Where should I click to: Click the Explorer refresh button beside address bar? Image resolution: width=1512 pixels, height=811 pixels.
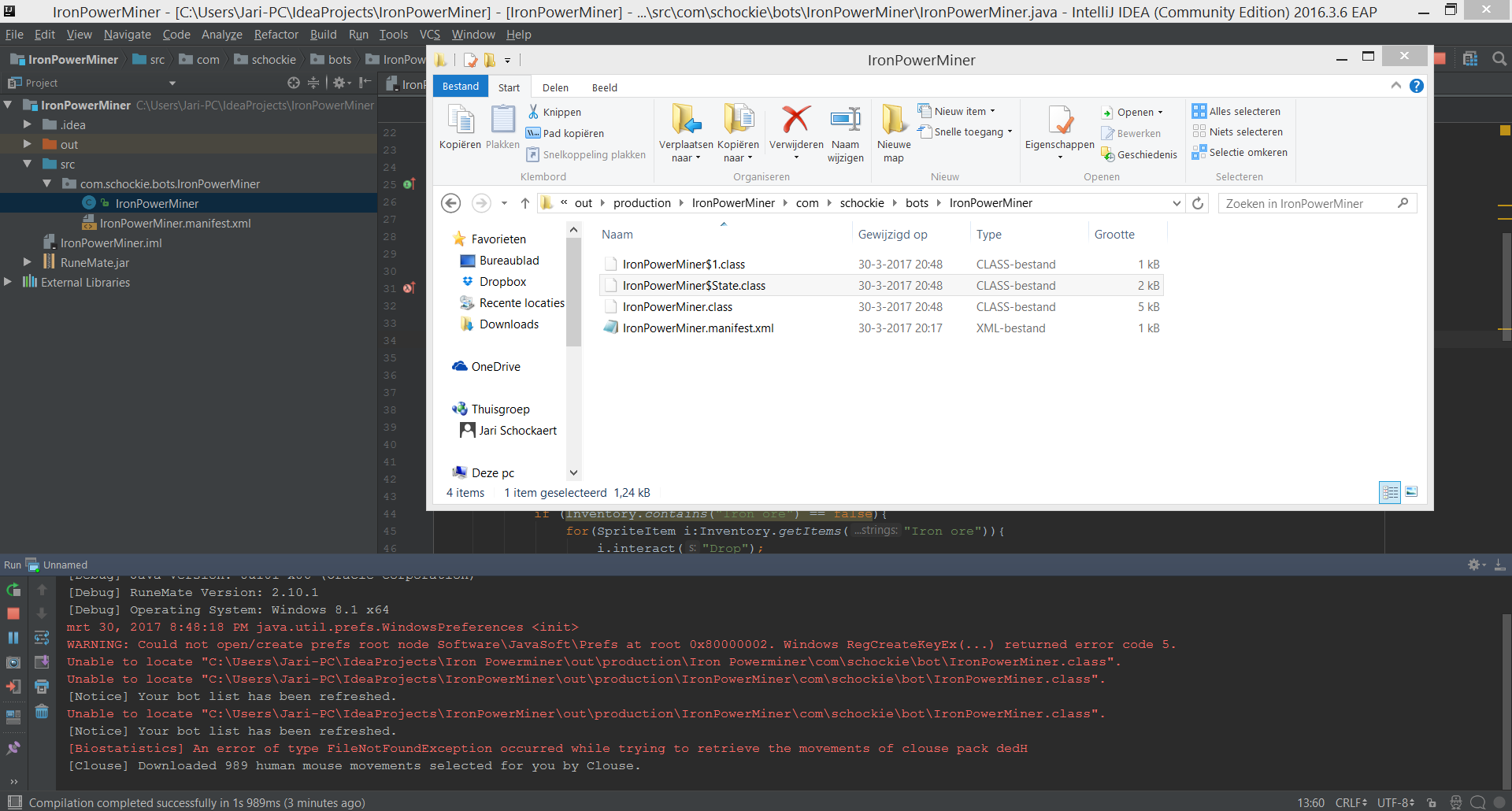pos(1198,203)
